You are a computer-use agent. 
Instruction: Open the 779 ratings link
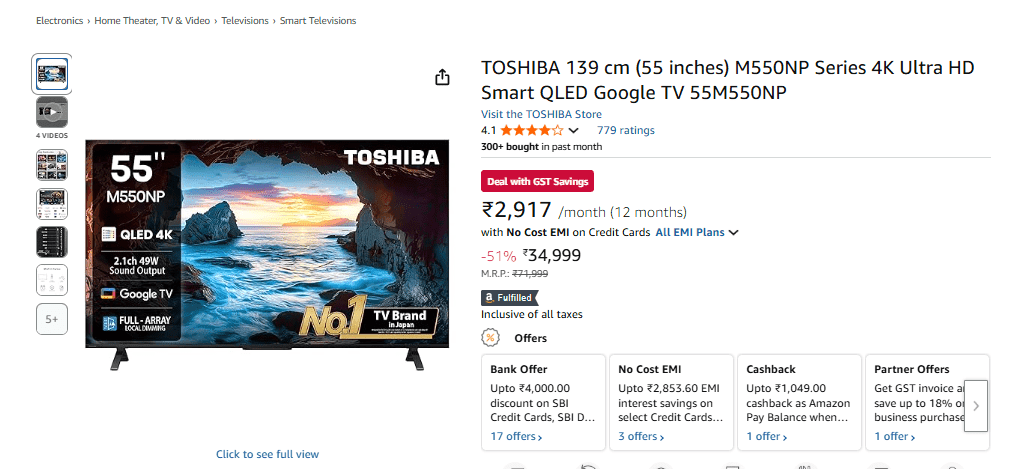pos(625,130)
